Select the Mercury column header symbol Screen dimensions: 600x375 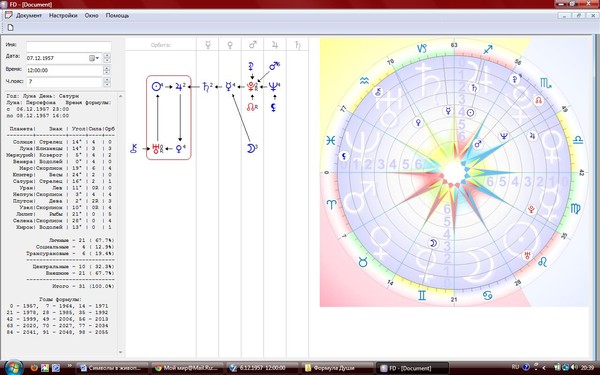pos(208,45)
